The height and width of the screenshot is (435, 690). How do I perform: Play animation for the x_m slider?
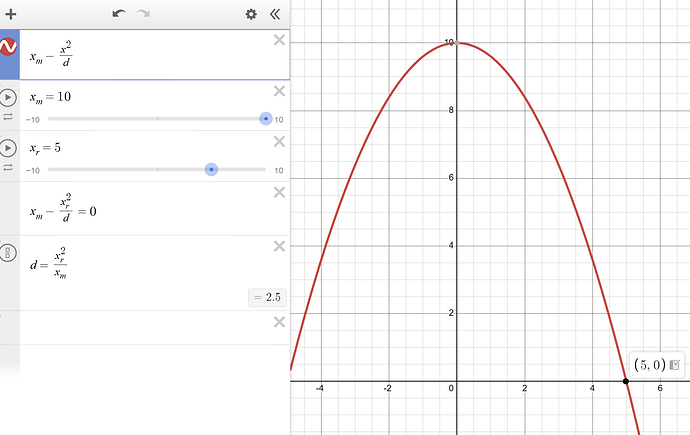coord(8,98)
